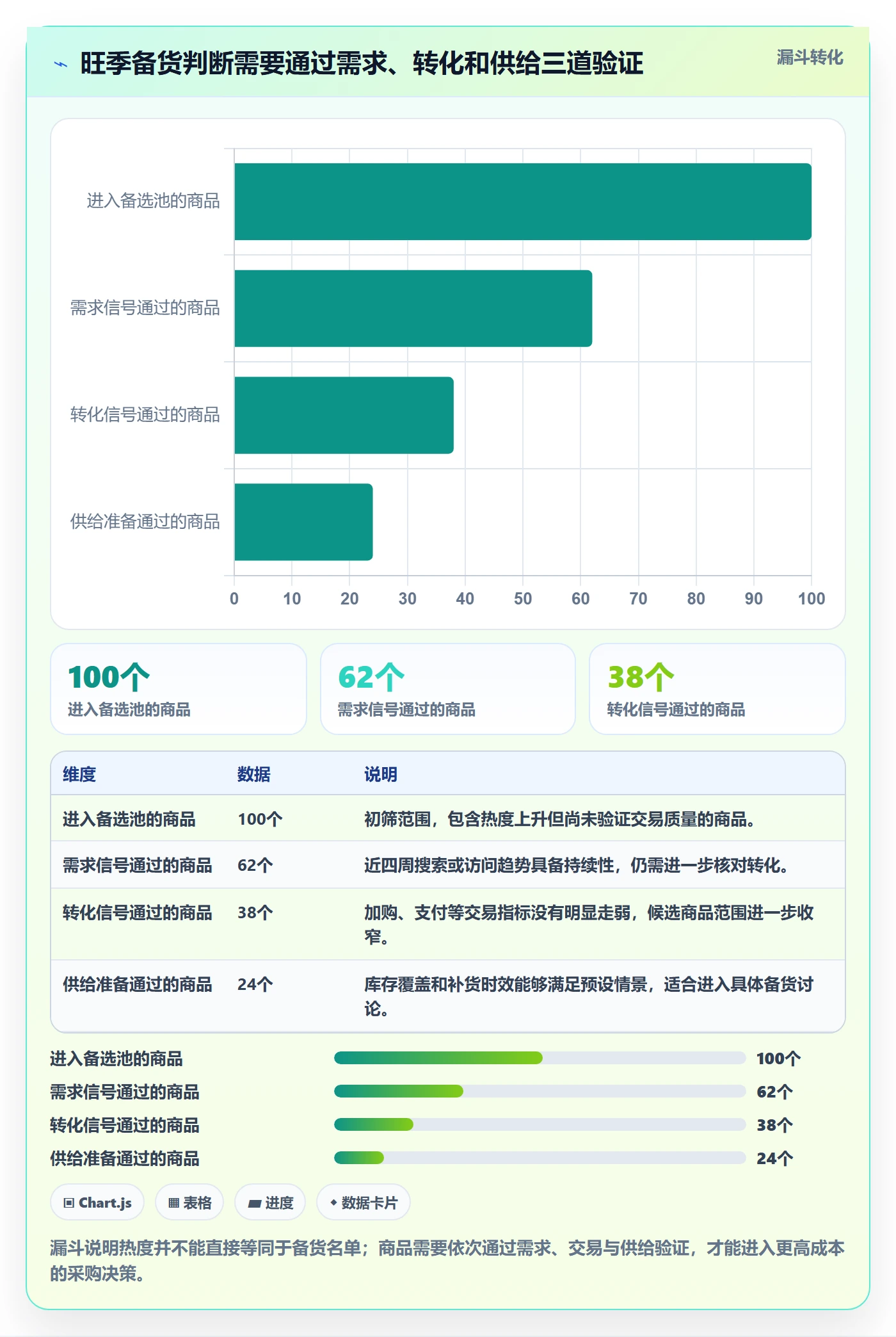
Task: Click the y-axis label 供给准备通过的商品
Action: [x=145, y=522]
